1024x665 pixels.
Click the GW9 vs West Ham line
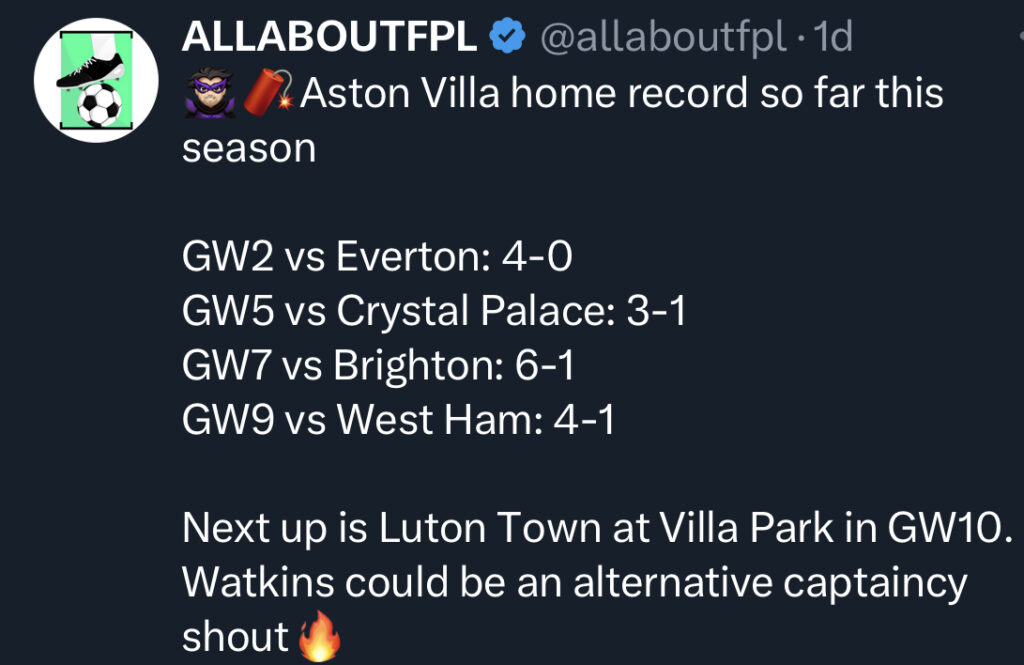(398, 420)
